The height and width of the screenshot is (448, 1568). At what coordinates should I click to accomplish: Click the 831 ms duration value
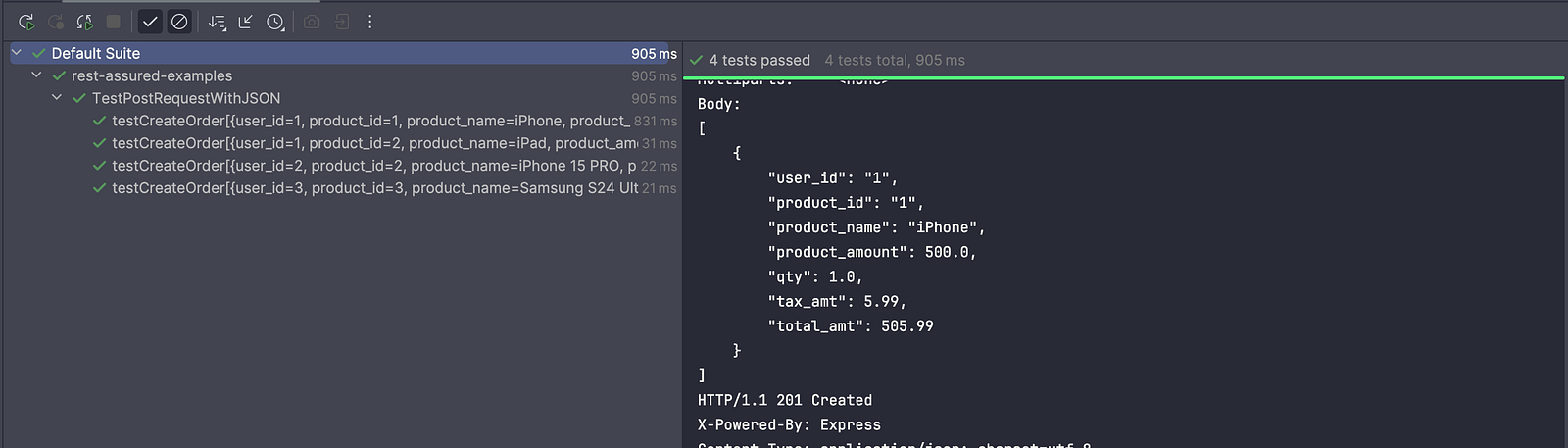[x=655, y=121]
